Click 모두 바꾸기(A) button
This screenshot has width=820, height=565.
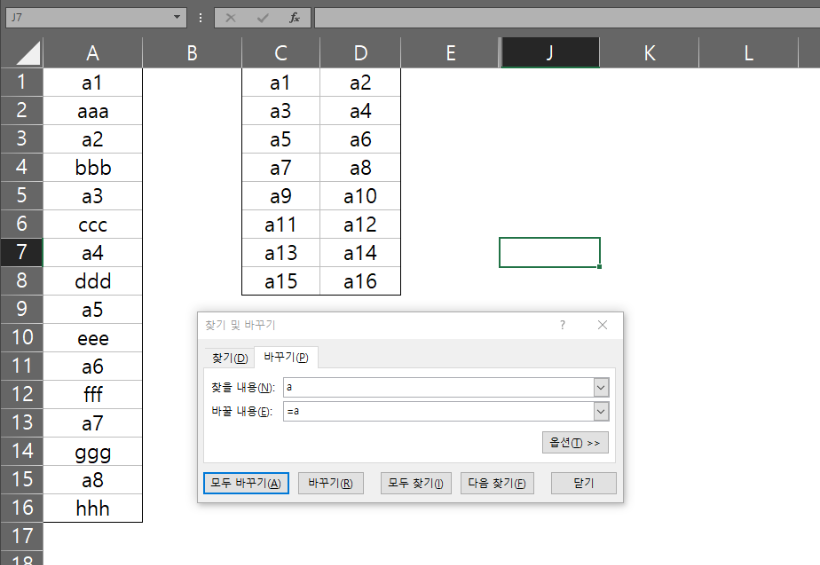246,483
